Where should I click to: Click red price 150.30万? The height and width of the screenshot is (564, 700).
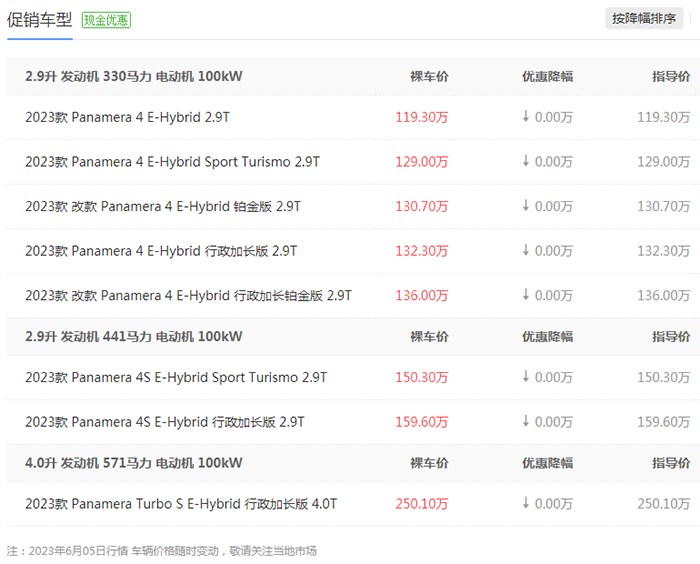[421, 377]
